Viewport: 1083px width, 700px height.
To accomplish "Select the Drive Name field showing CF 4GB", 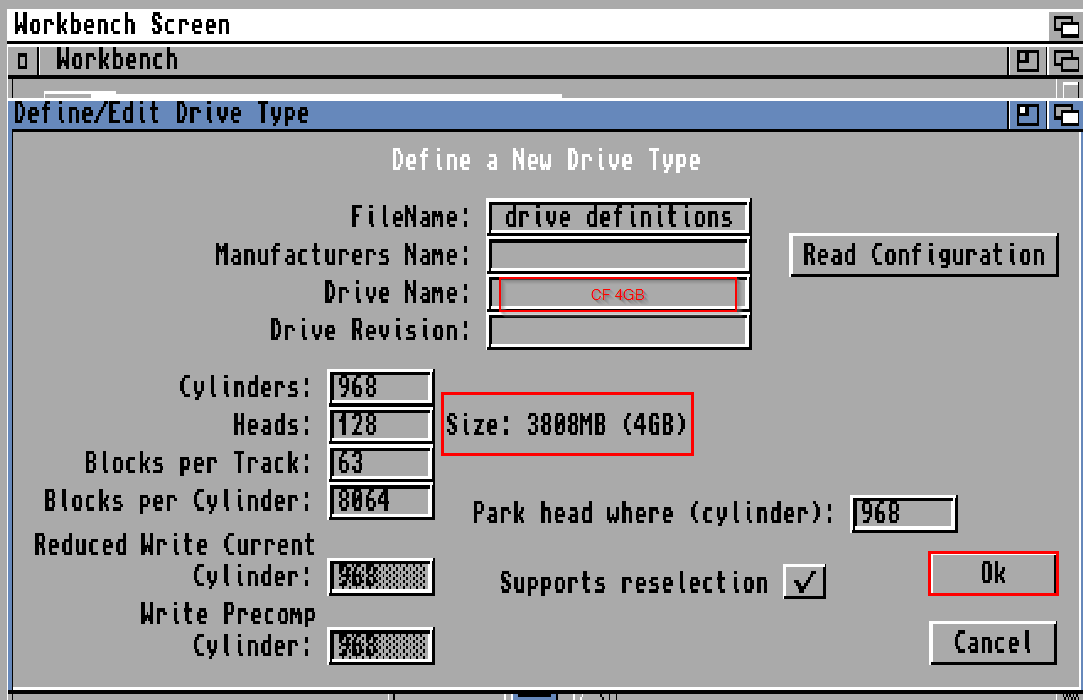I will pos(618,293).
